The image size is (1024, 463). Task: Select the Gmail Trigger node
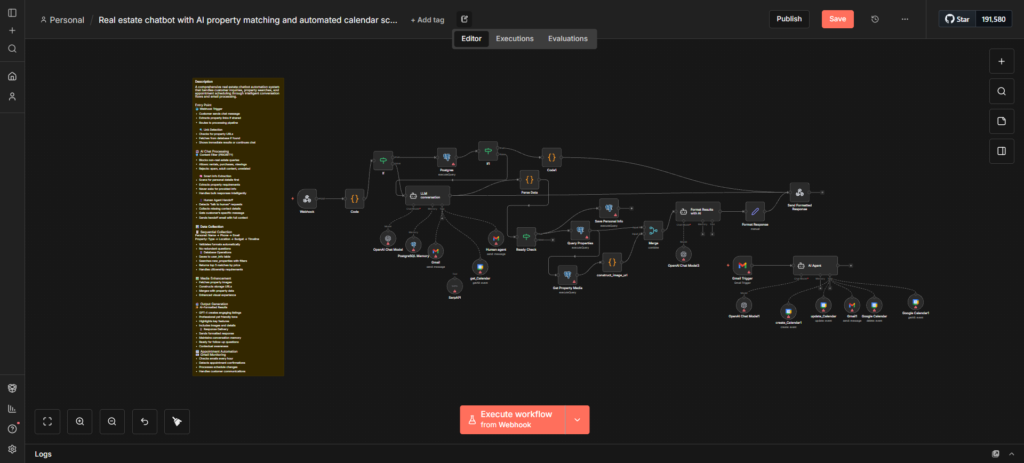coord(742,265)
